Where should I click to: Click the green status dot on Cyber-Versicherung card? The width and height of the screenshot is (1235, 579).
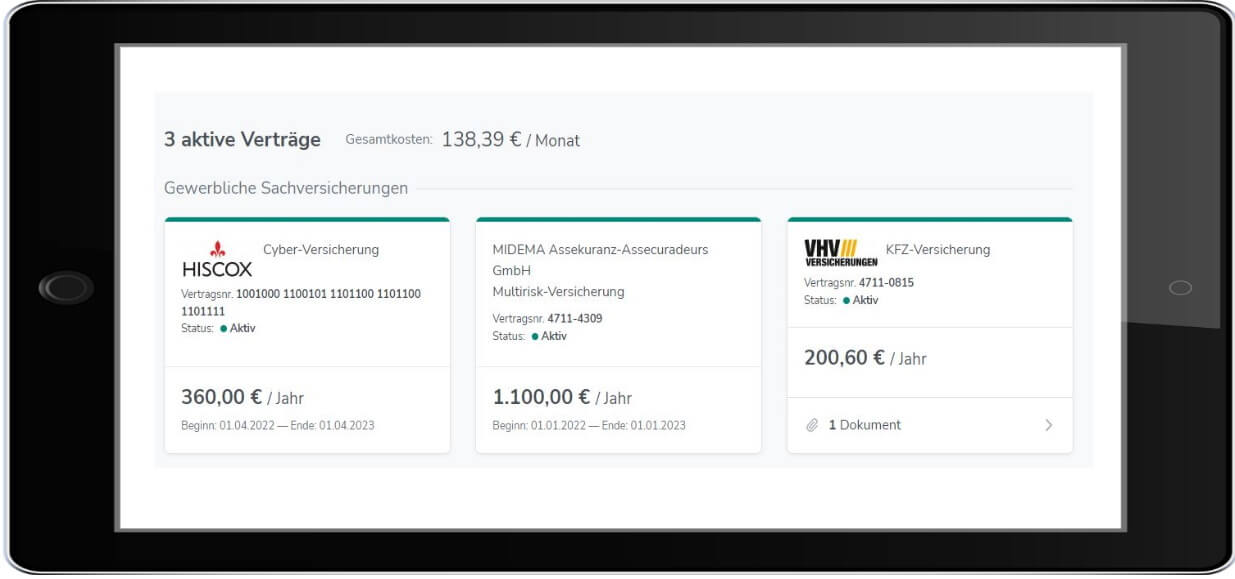(x=223, y=328)
